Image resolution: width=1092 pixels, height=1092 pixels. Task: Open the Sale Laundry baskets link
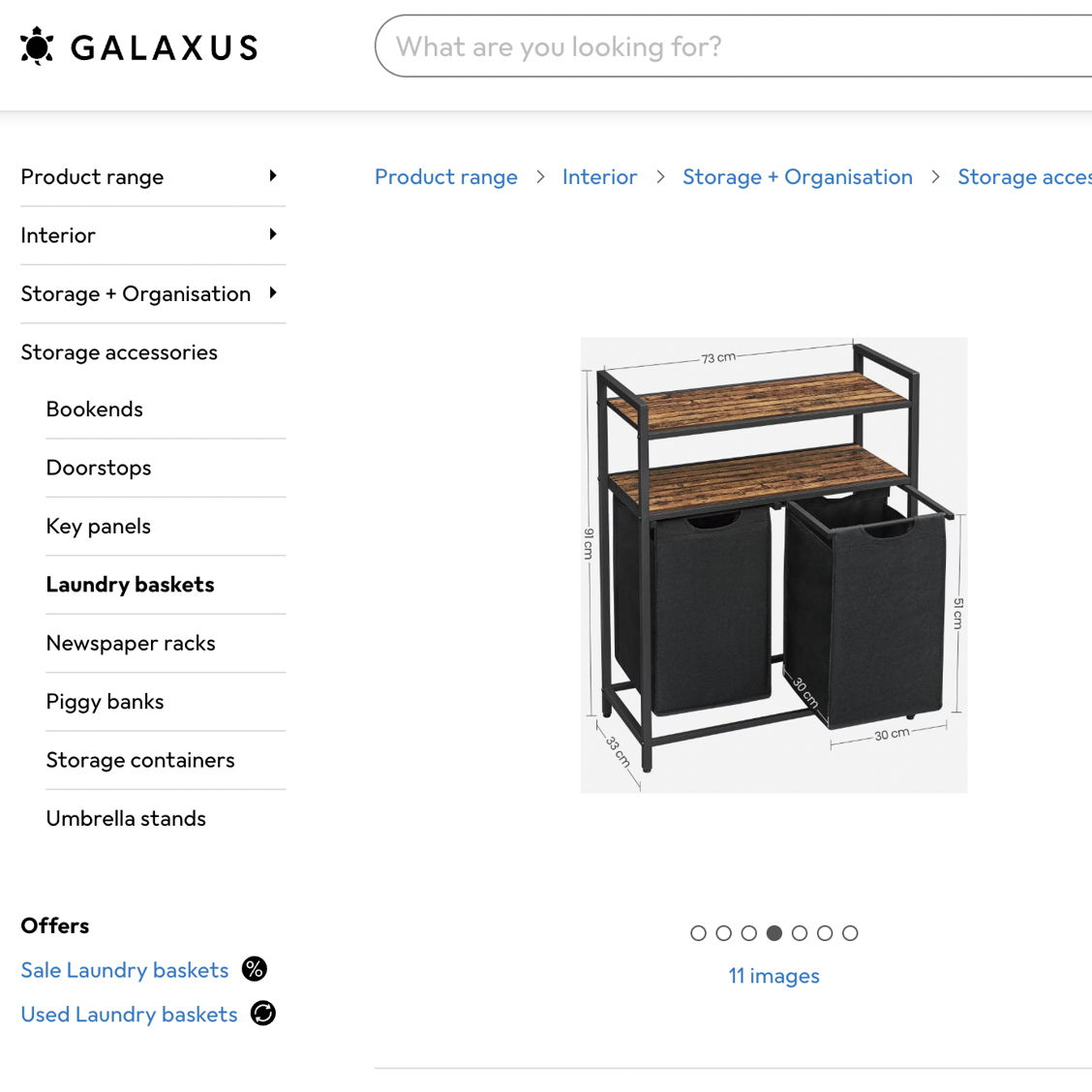[125, 970]
